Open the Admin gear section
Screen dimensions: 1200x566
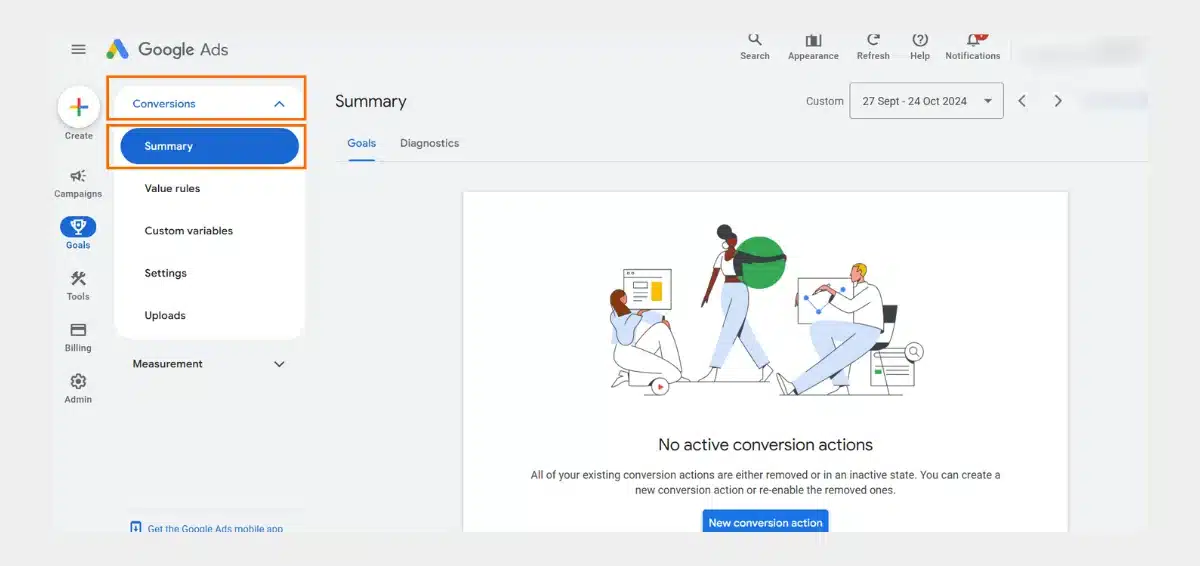point(78,388)
